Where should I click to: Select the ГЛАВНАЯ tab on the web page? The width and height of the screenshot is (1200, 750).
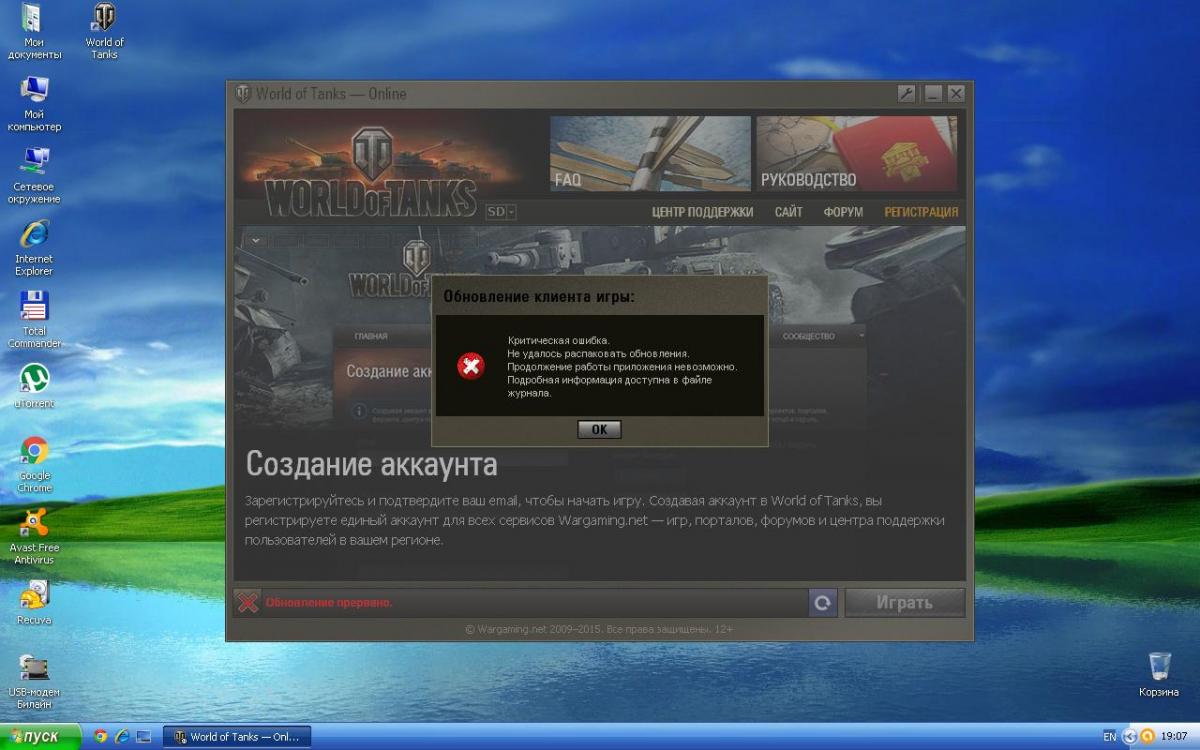click(x=371, y=336)
